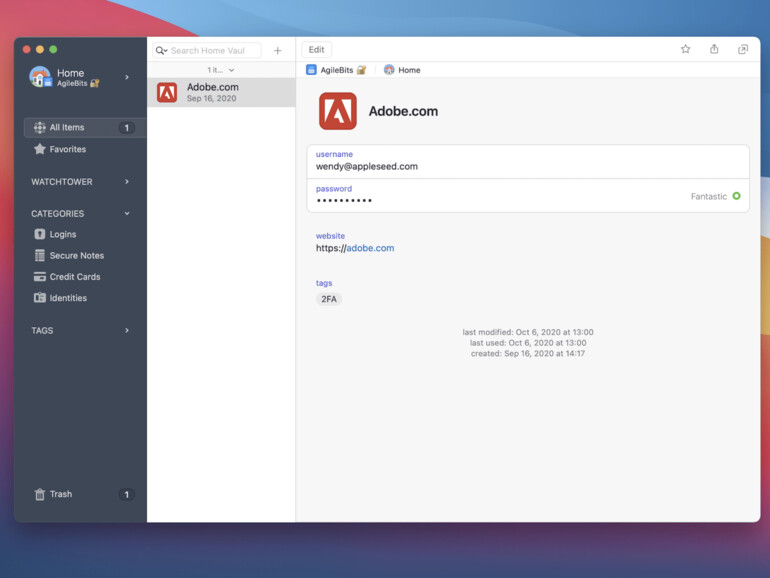Click the Favorites star icon in sidebar
Image resolution: width=770 pixels, height=578 pixels.
40,149
